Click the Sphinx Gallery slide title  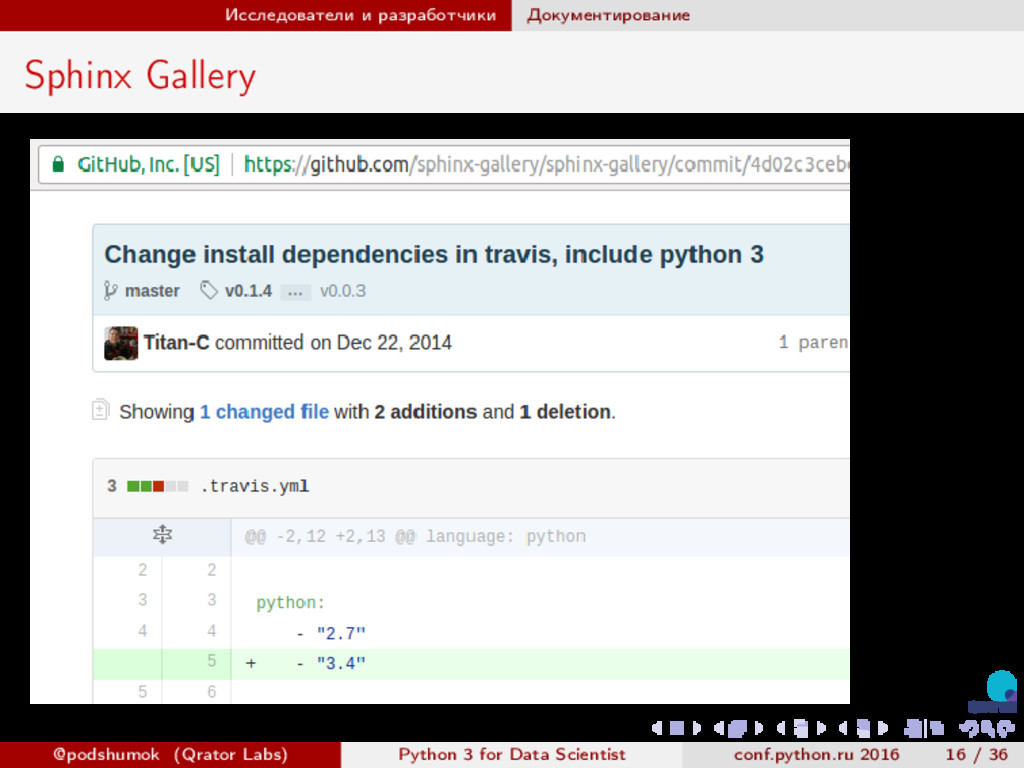(x=140, y=75)
